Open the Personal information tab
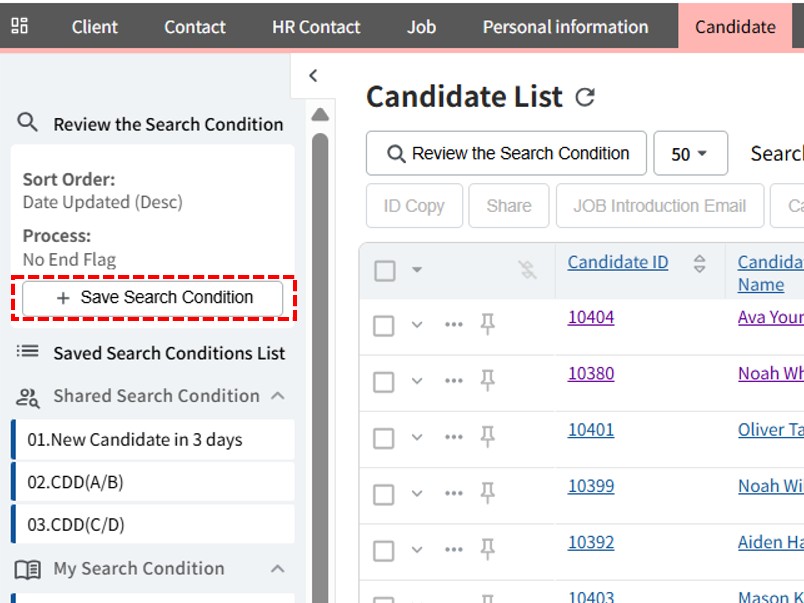 pyautogui.click(x=565, y=27)
